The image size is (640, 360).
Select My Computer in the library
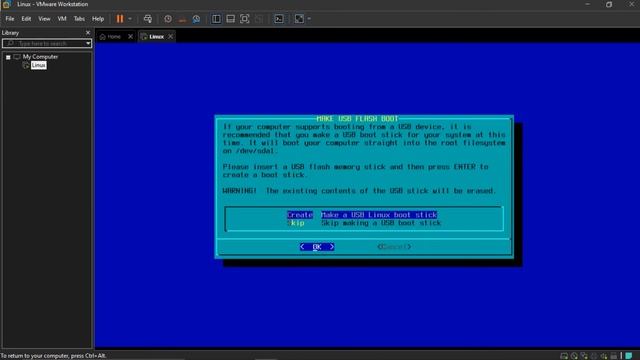(40, 57)
